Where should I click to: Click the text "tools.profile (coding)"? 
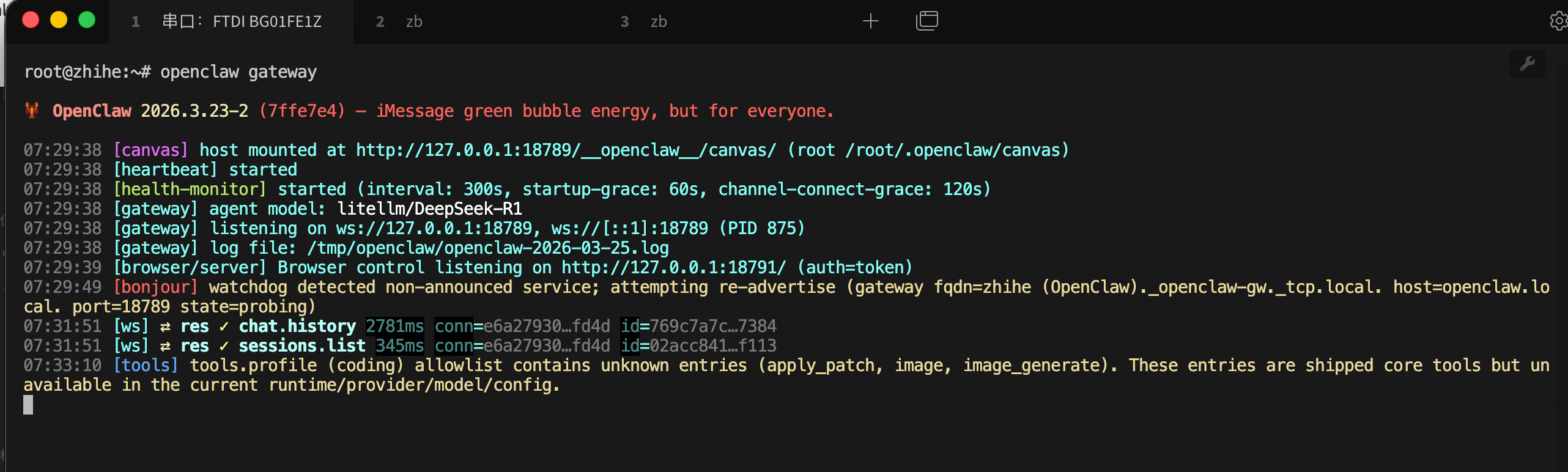(297, 366)
